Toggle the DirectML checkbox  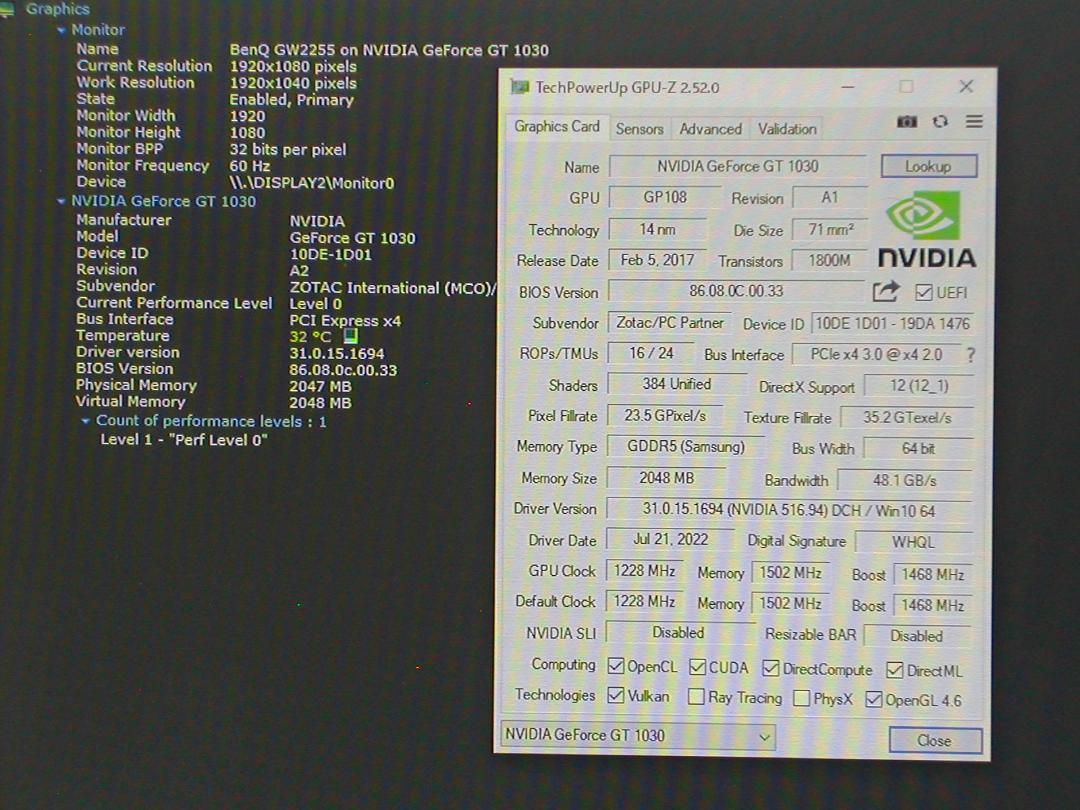point(895,669)
